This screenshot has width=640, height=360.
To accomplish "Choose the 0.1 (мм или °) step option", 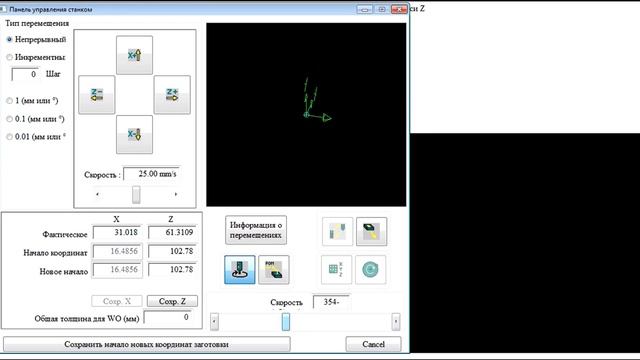I will click(35, 119).
